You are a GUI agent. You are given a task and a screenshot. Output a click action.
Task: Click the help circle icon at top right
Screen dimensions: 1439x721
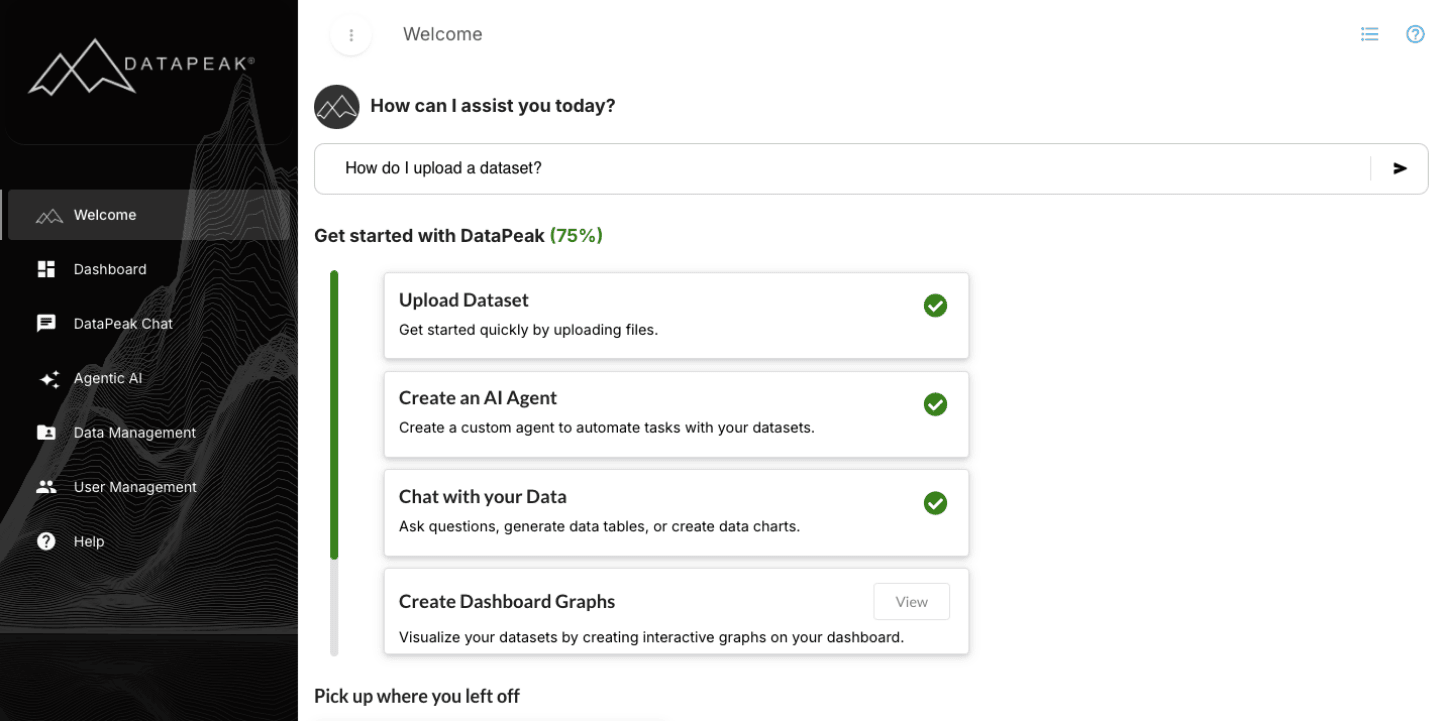(x=1415, y=33)
